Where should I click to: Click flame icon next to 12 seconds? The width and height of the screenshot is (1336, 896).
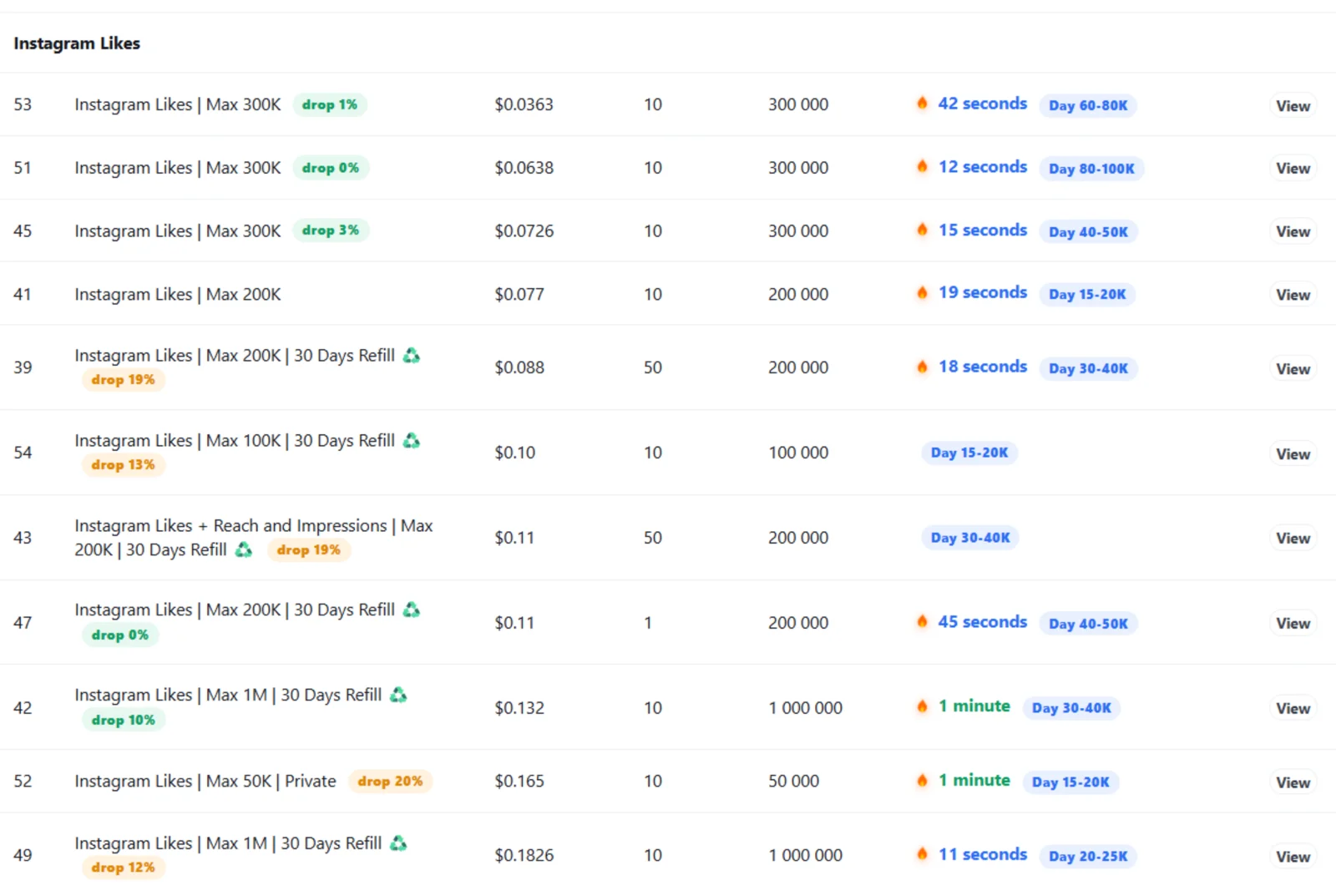pyautogui.click(x=922, y=166)
